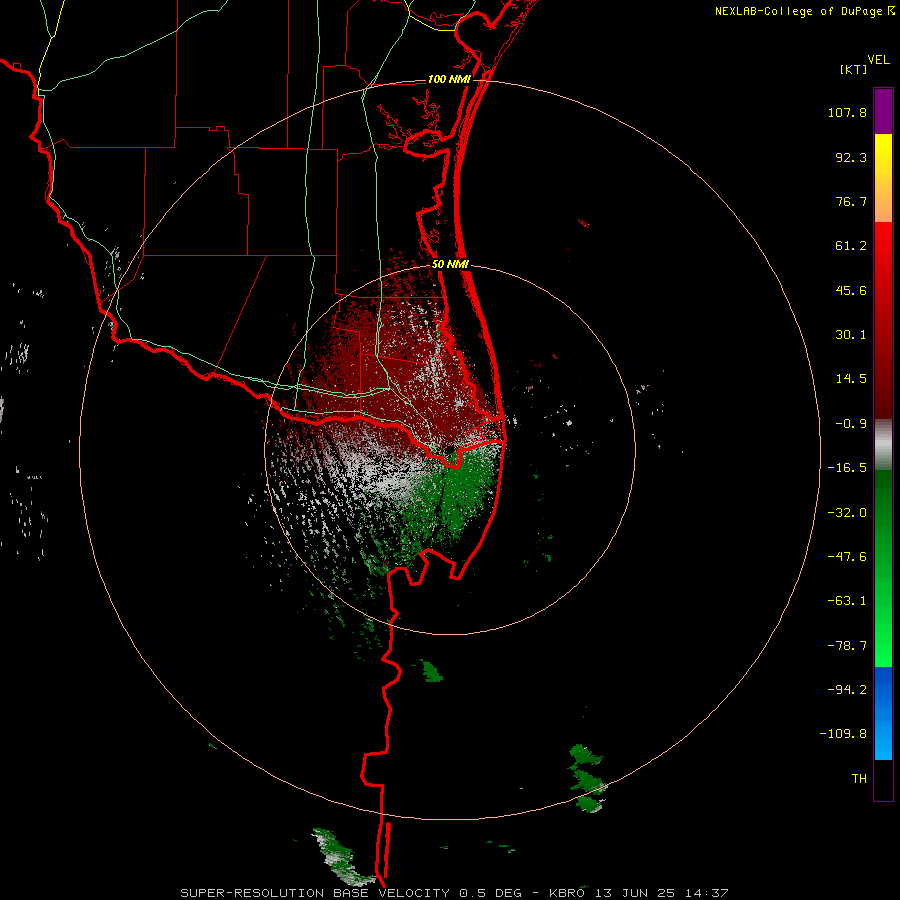
Task: Click the 13 JUN 25 date in caption
Action: coord(636,893)
